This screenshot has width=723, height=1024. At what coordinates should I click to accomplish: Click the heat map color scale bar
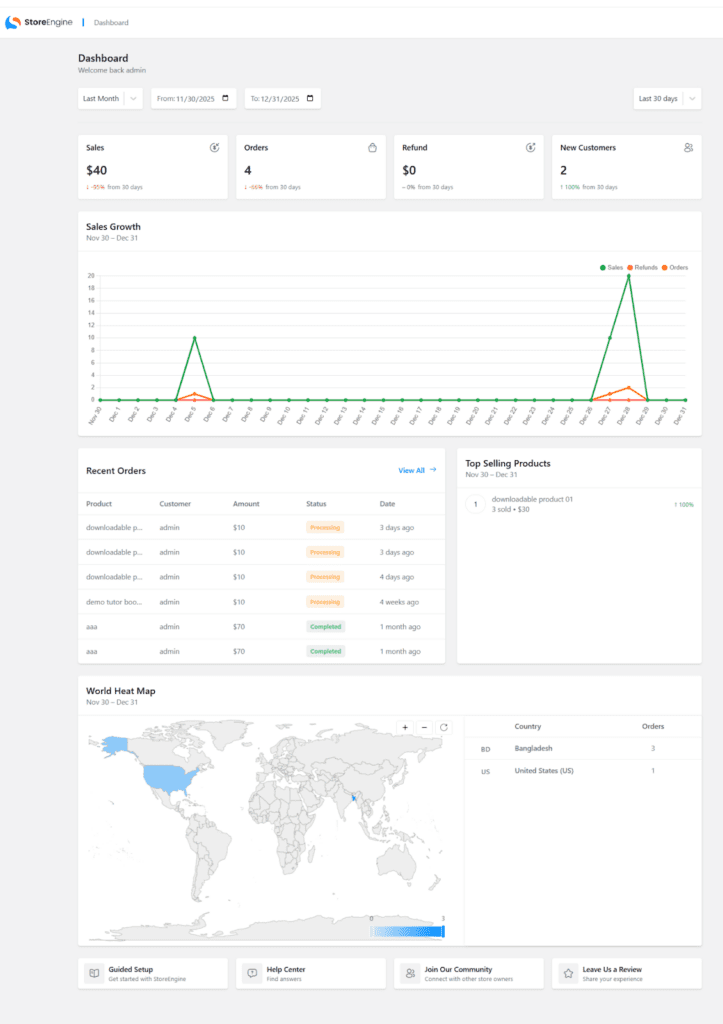[408, 932]
